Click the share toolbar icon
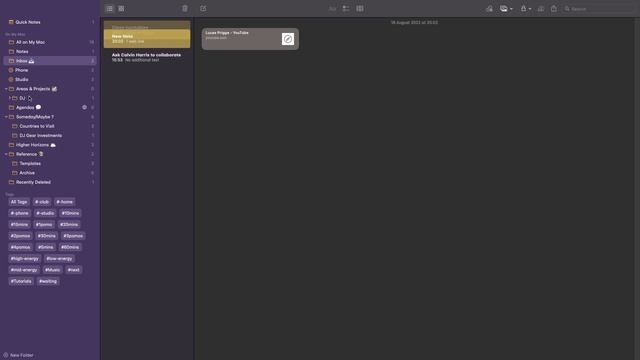 pyautogui.click(x=553, y=9)
